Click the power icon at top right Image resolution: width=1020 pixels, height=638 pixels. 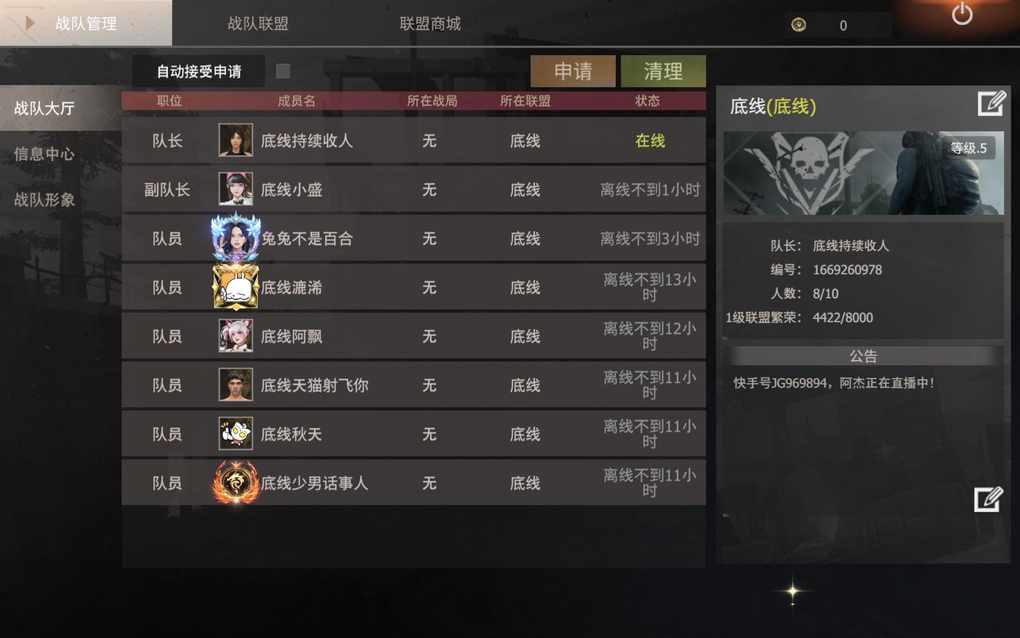coord(962,14)
